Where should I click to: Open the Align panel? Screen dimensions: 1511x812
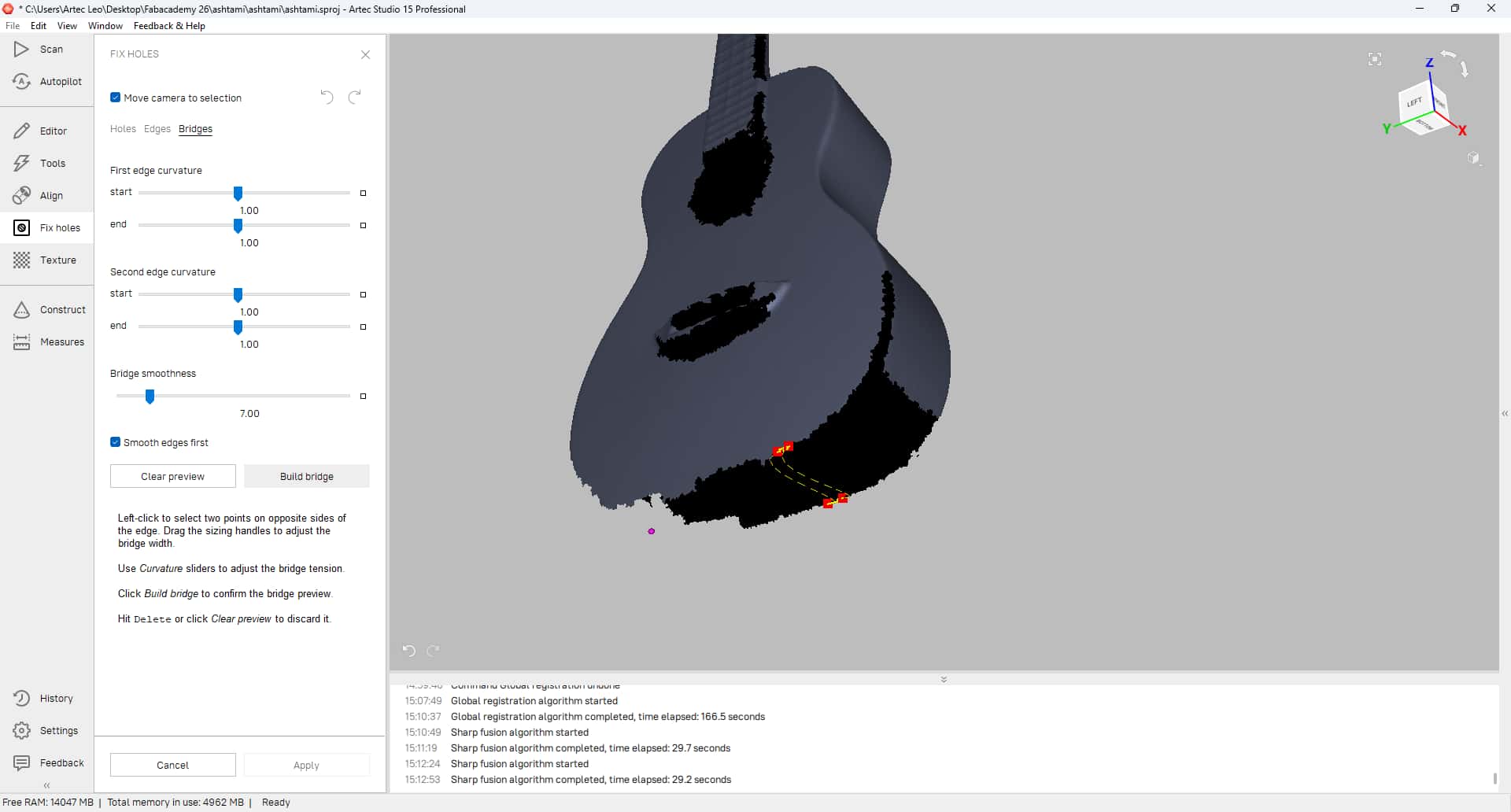click(x=46, y=195)
